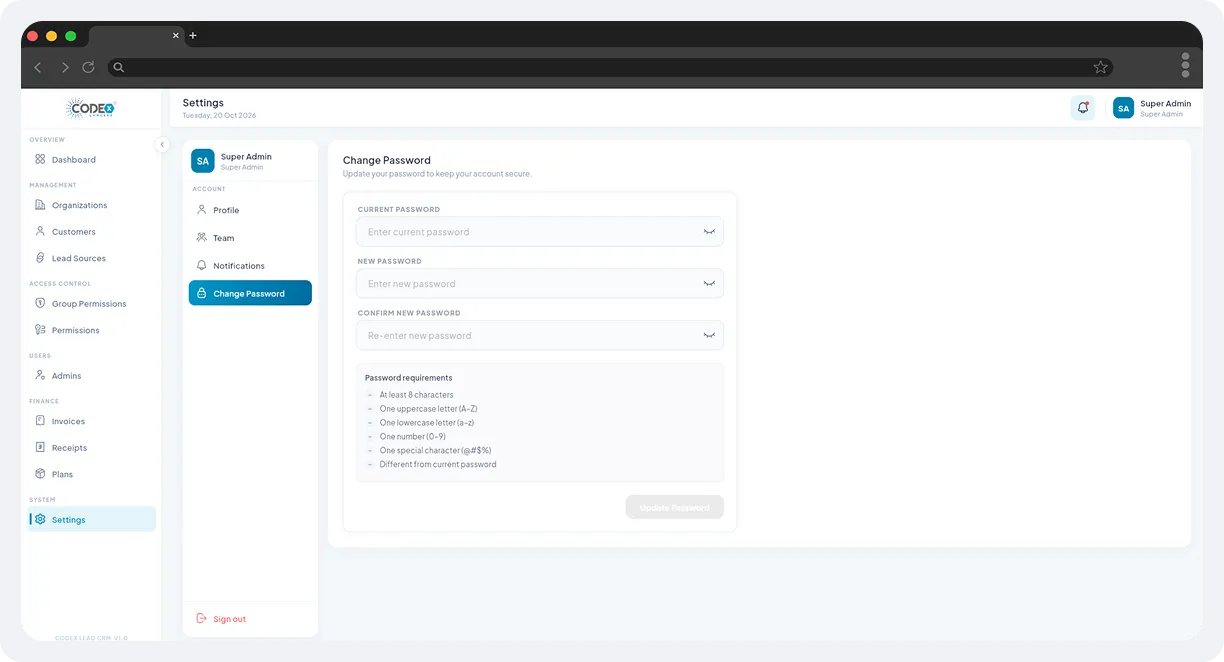Screen dimensions: 1224x662
Task: Collapse the sidebar with chevron button
Action: 162,145
